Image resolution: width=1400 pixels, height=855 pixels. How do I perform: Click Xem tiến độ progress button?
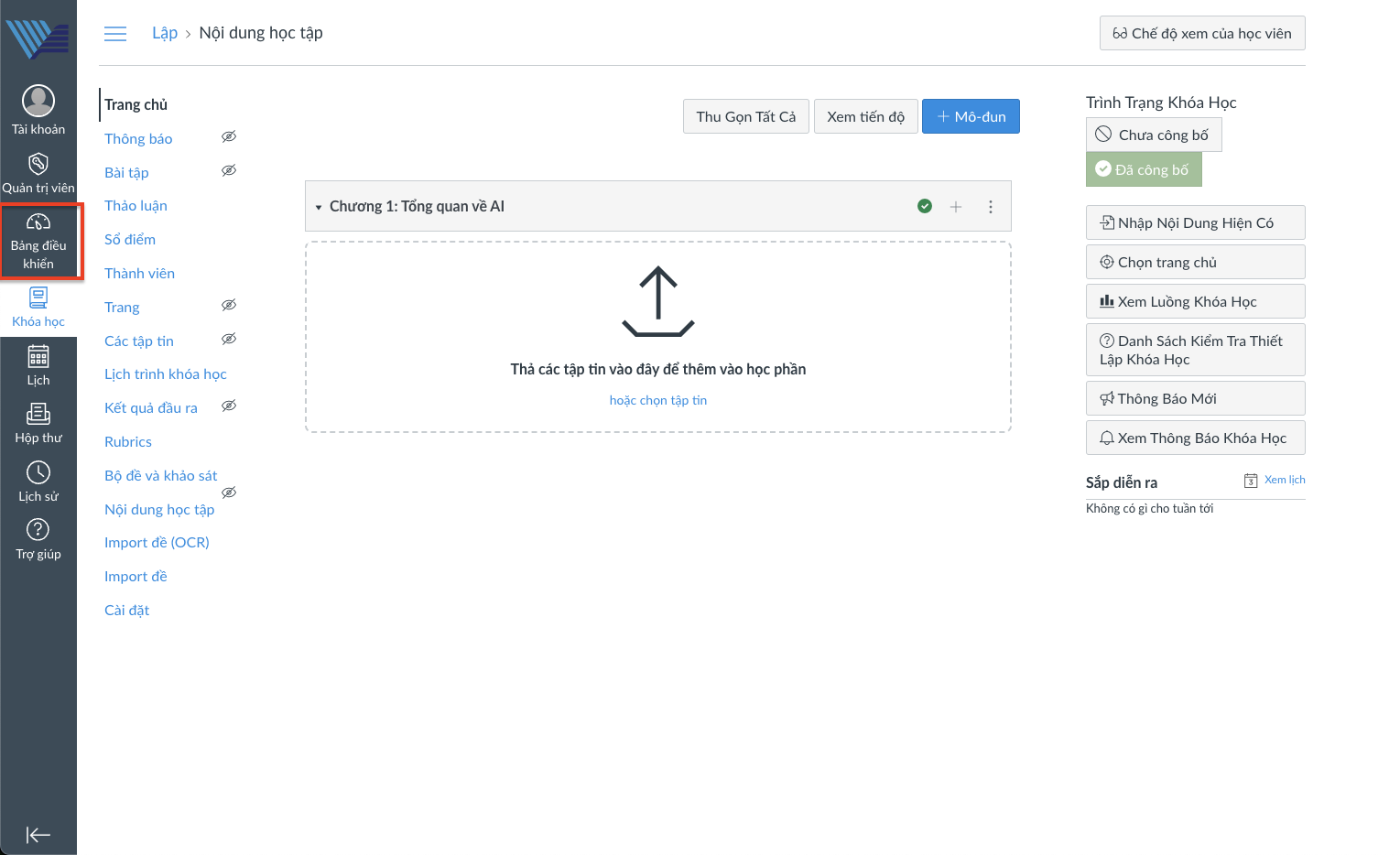pos(865,117)
